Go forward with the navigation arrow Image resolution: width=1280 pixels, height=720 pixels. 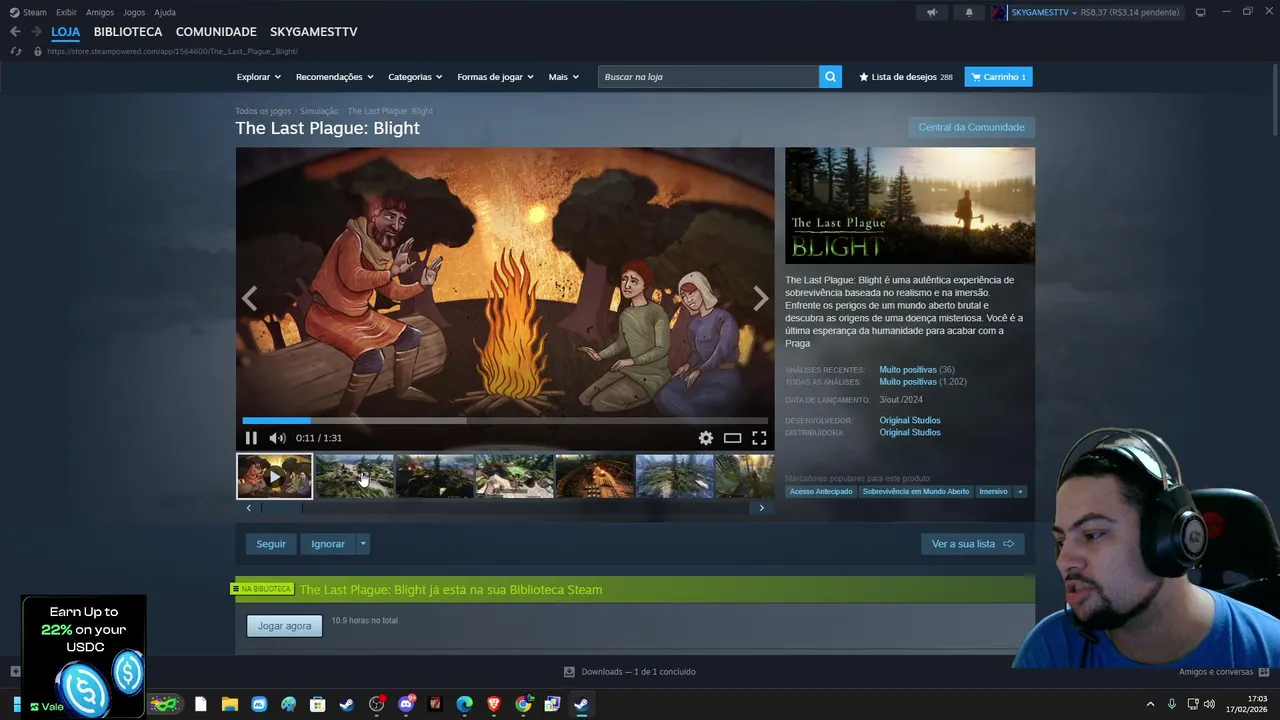(36, 32)
